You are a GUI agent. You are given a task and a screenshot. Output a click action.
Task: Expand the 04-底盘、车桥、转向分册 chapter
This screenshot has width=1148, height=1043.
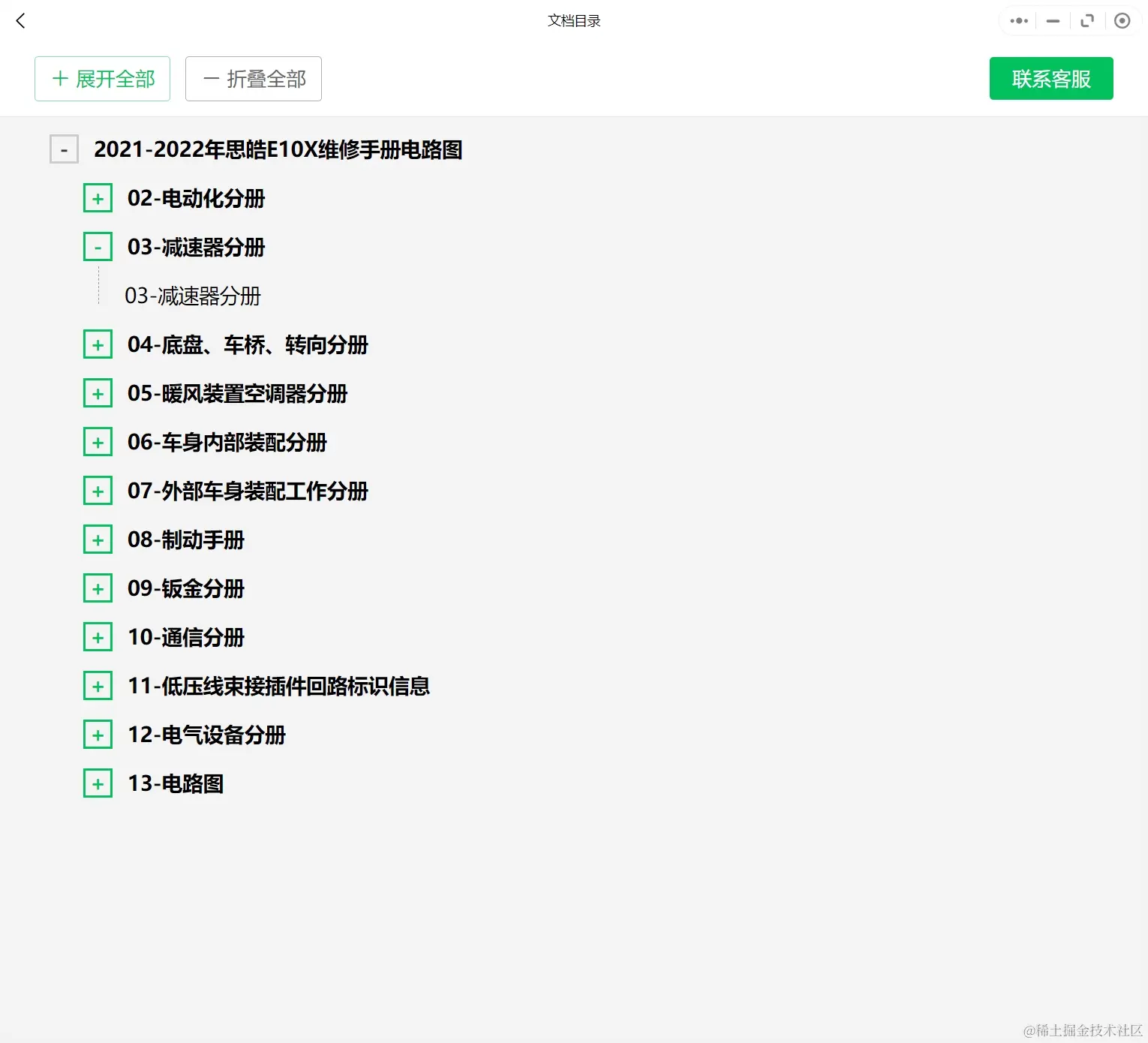(x=98, y=344)
